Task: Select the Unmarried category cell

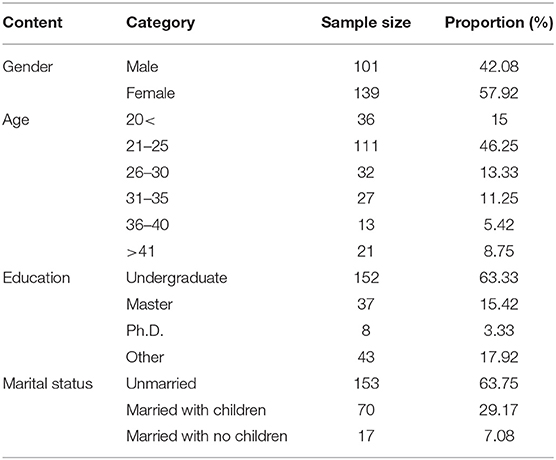Action: coord(161,383)
